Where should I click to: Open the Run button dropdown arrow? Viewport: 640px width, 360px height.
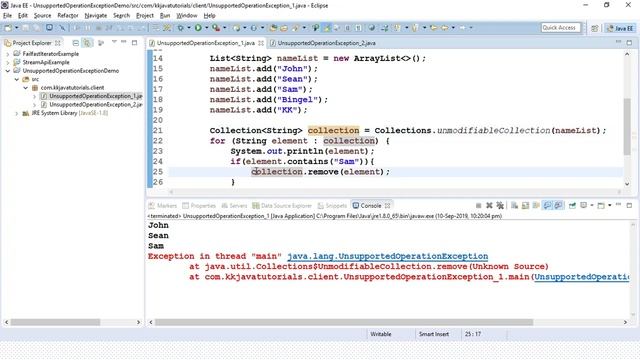point(207,28)
